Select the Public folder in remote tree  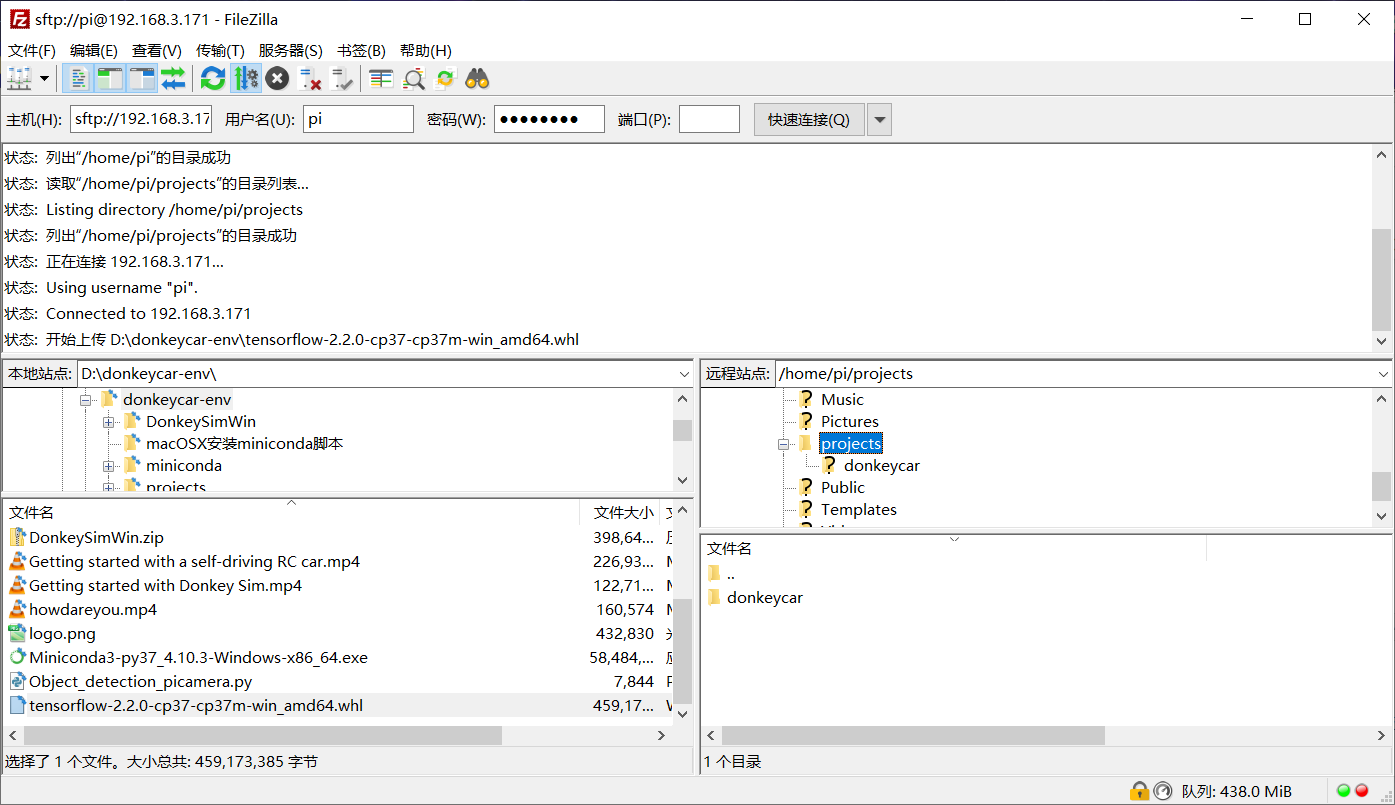tap(843, 488)
